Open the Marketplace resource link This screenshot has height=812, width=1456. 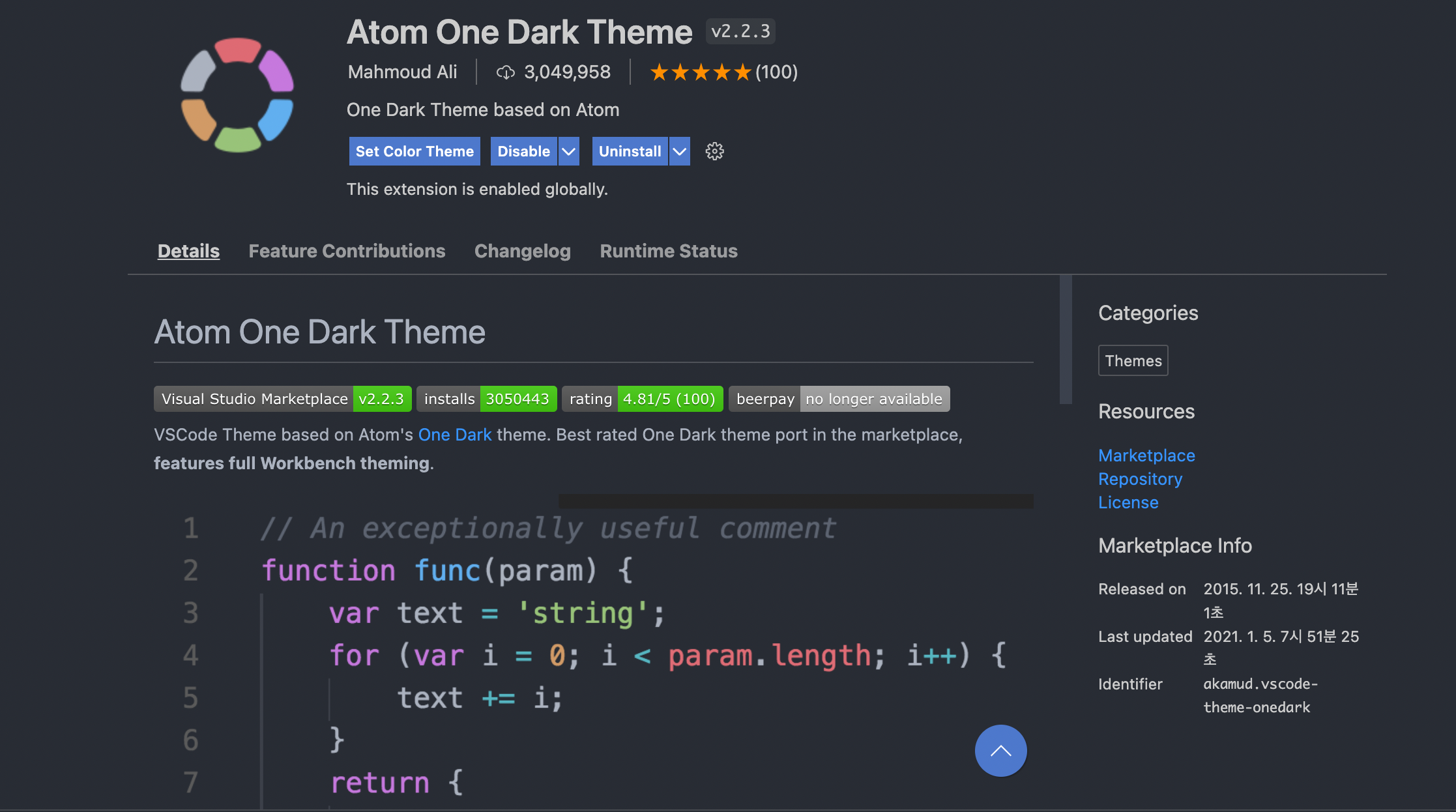point(1146,456)
